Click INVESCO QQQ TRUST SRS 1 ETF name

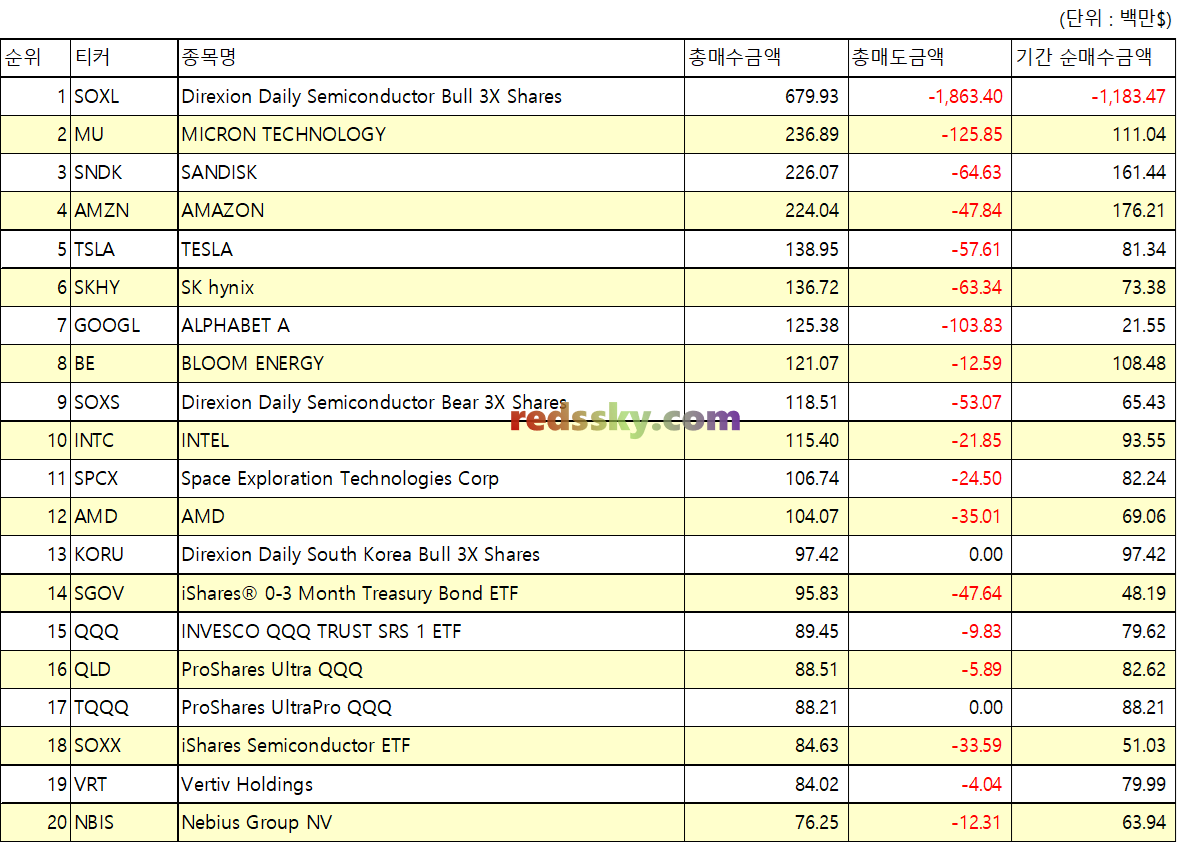pos(321,632)
